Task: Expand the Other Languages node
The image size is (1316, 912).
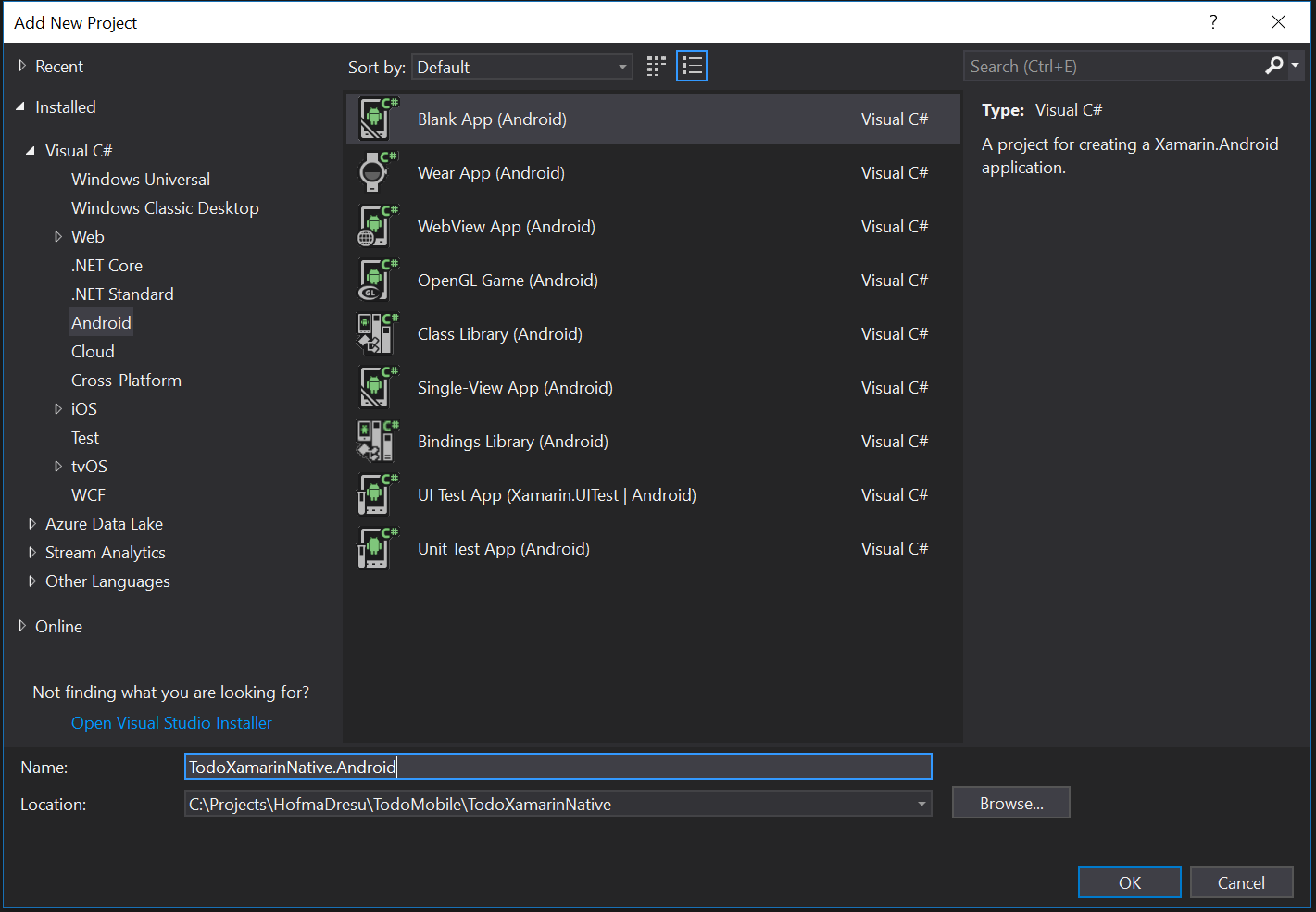Action: coord(31,581)
